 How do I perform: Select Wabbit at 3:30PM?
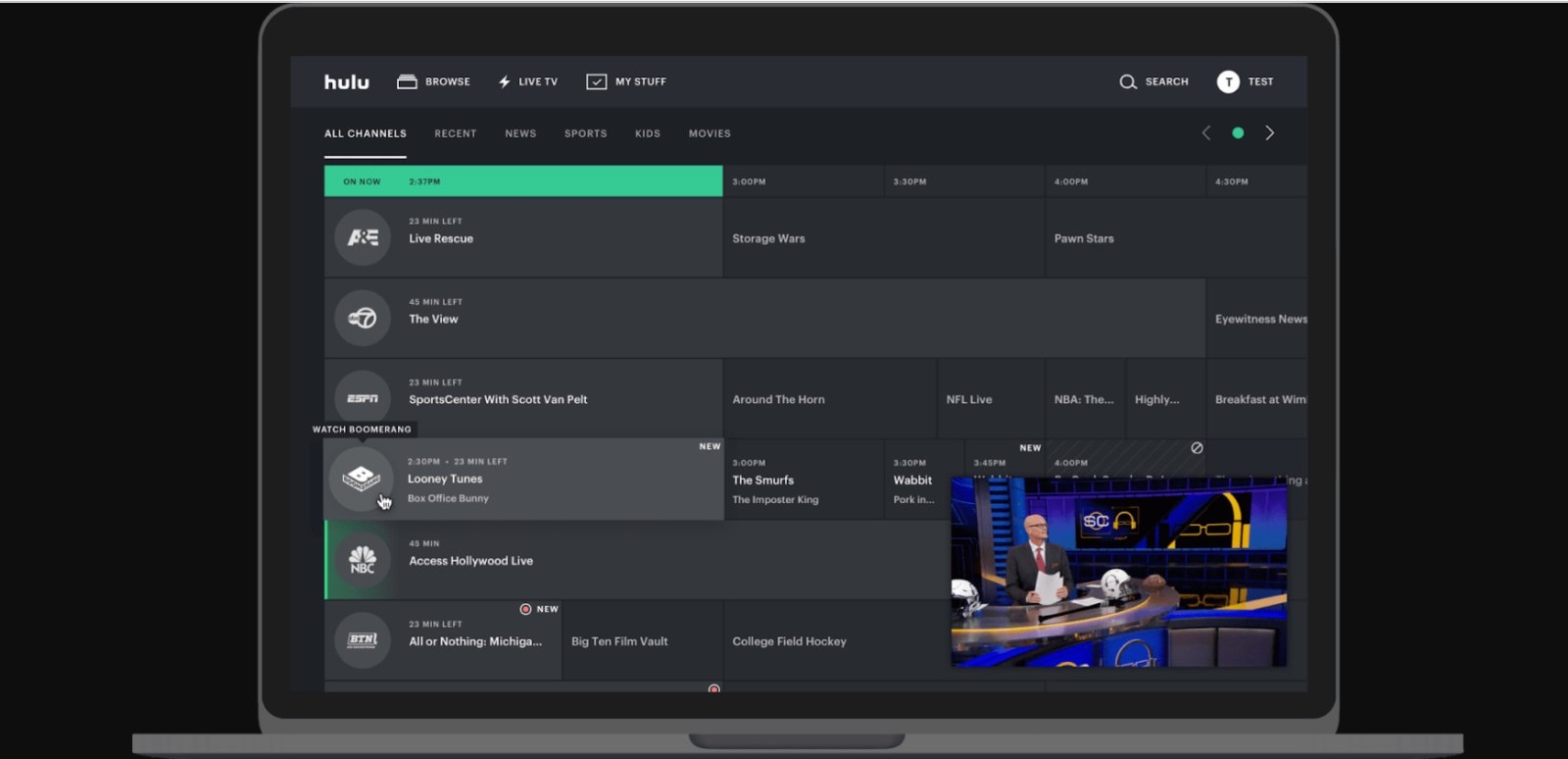coord(924,480)
